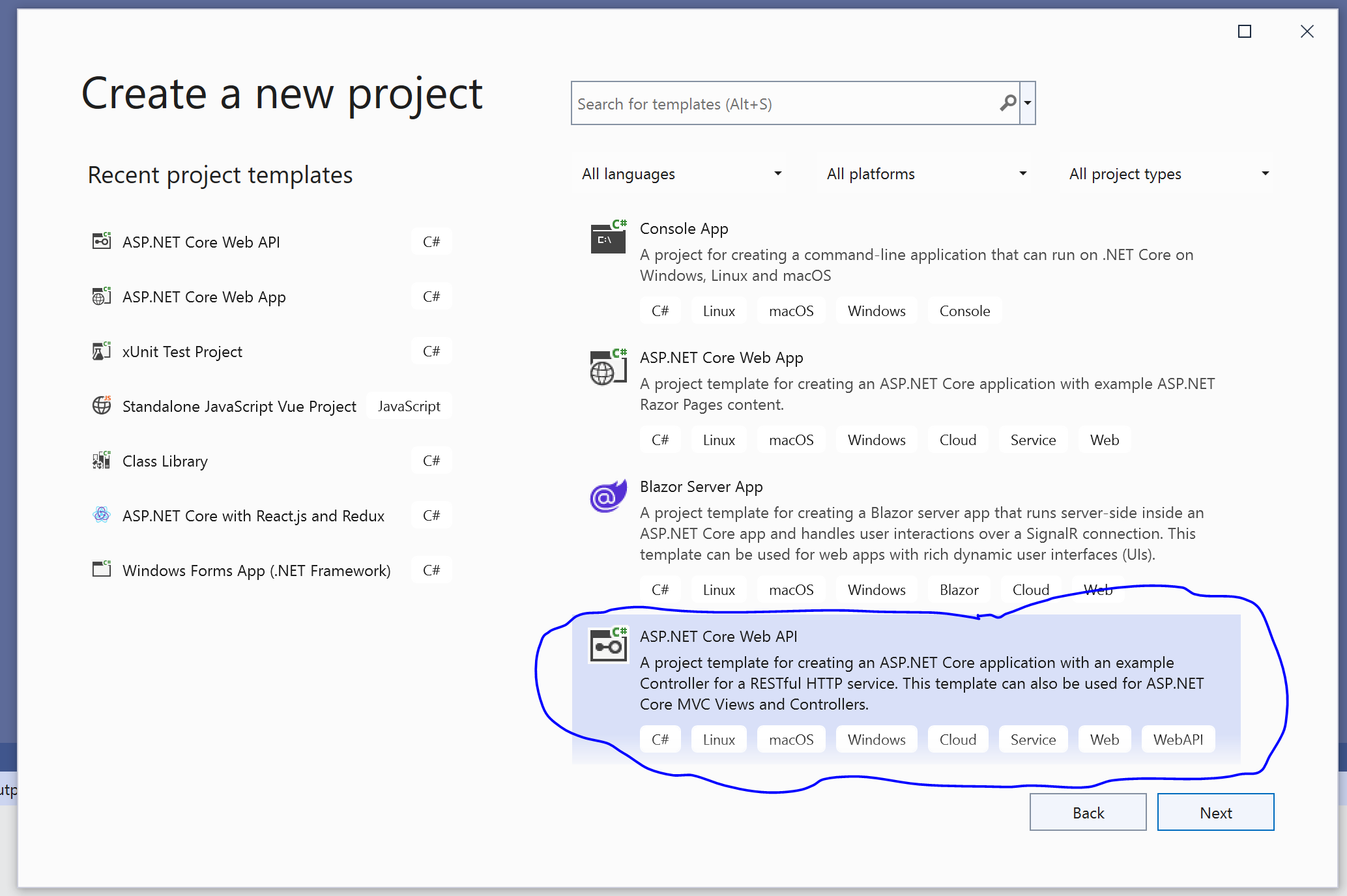Maximize the Create a new project window

pyautogui.click(x=1244, y=31)
